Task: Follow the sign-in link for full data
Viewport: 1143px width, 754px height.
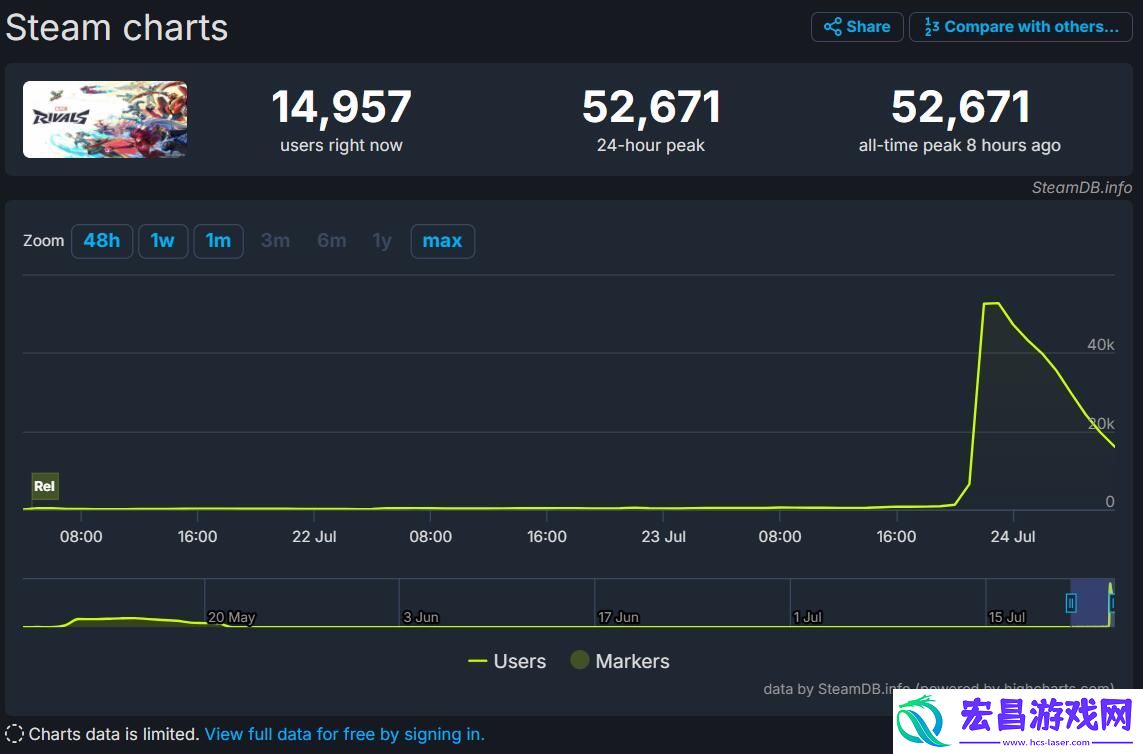Action: point(345,734)
